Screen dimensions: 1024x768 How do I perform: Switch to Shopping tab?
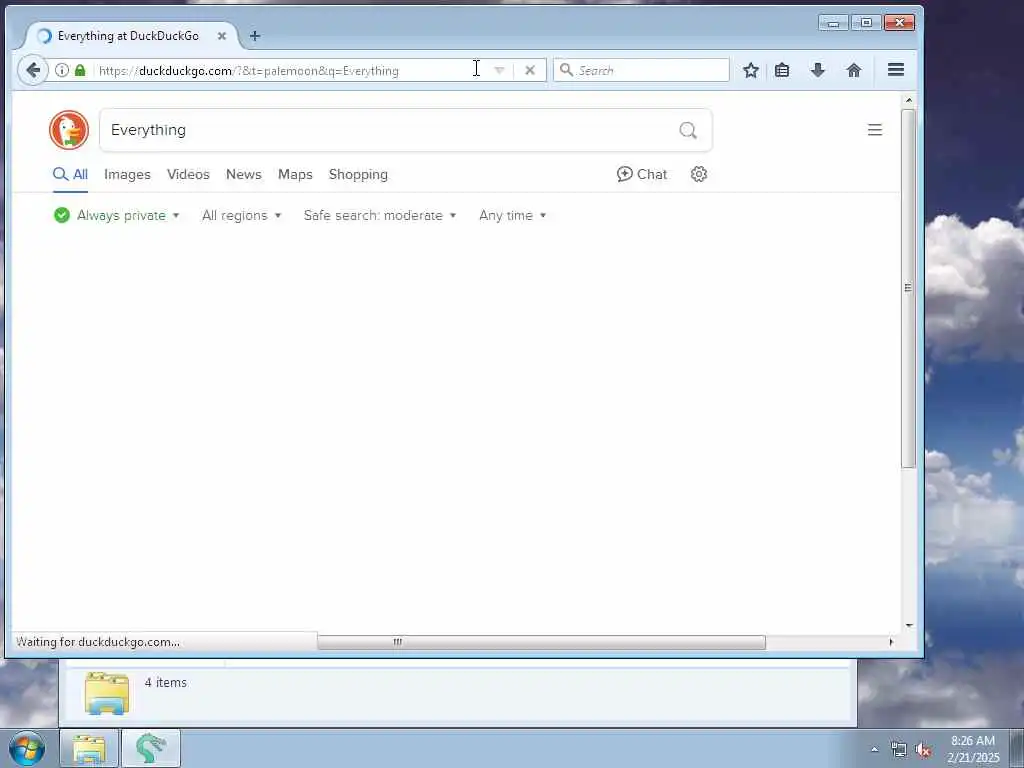pyautogui.click(x=358, y=174)
